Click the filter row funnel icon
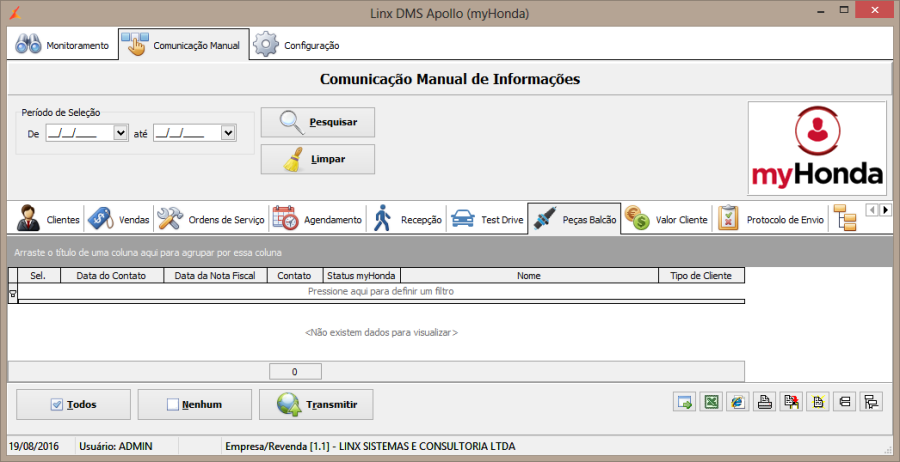The width and height of the screenshot is (900, 462). point(13,294)
